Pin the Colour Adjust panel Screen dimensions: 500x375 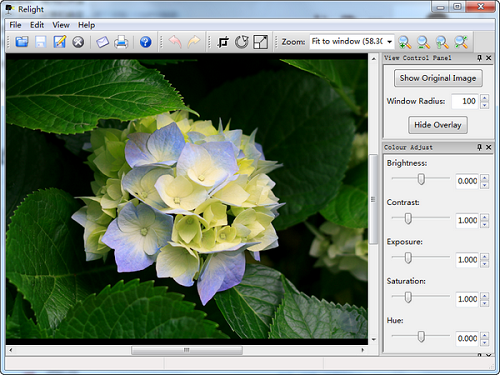[479, 147]
